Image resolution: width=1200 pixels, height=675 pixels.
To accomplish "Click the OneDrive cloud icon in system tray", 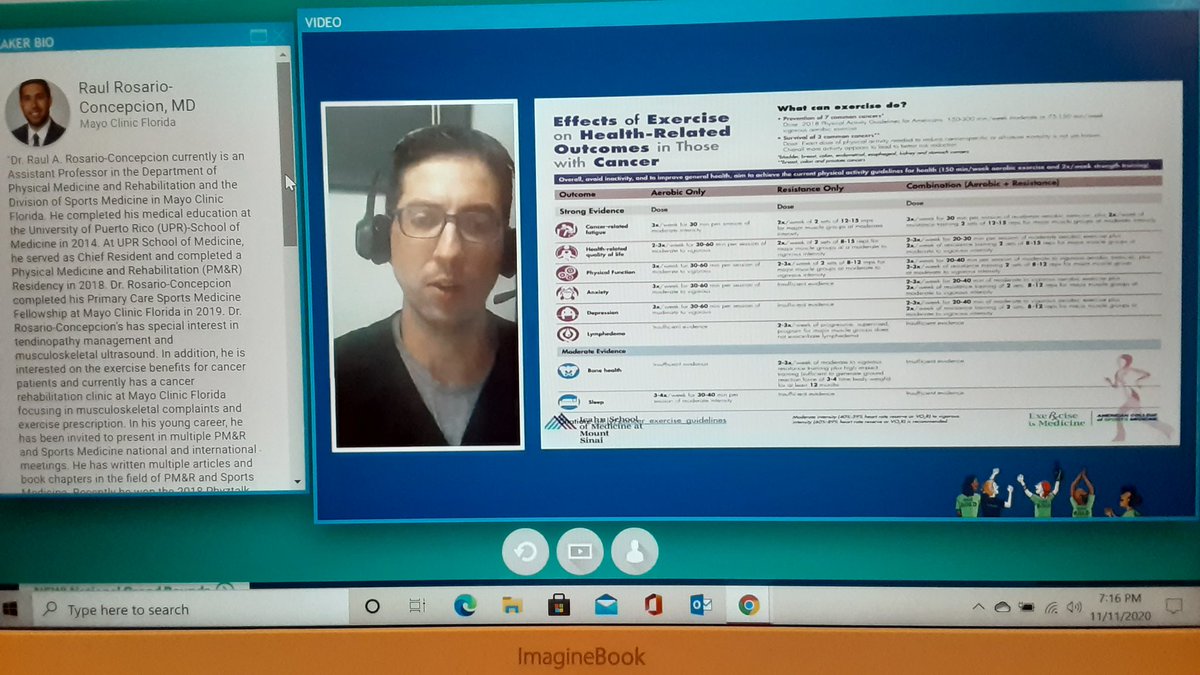I will (x=1002, y=606).
